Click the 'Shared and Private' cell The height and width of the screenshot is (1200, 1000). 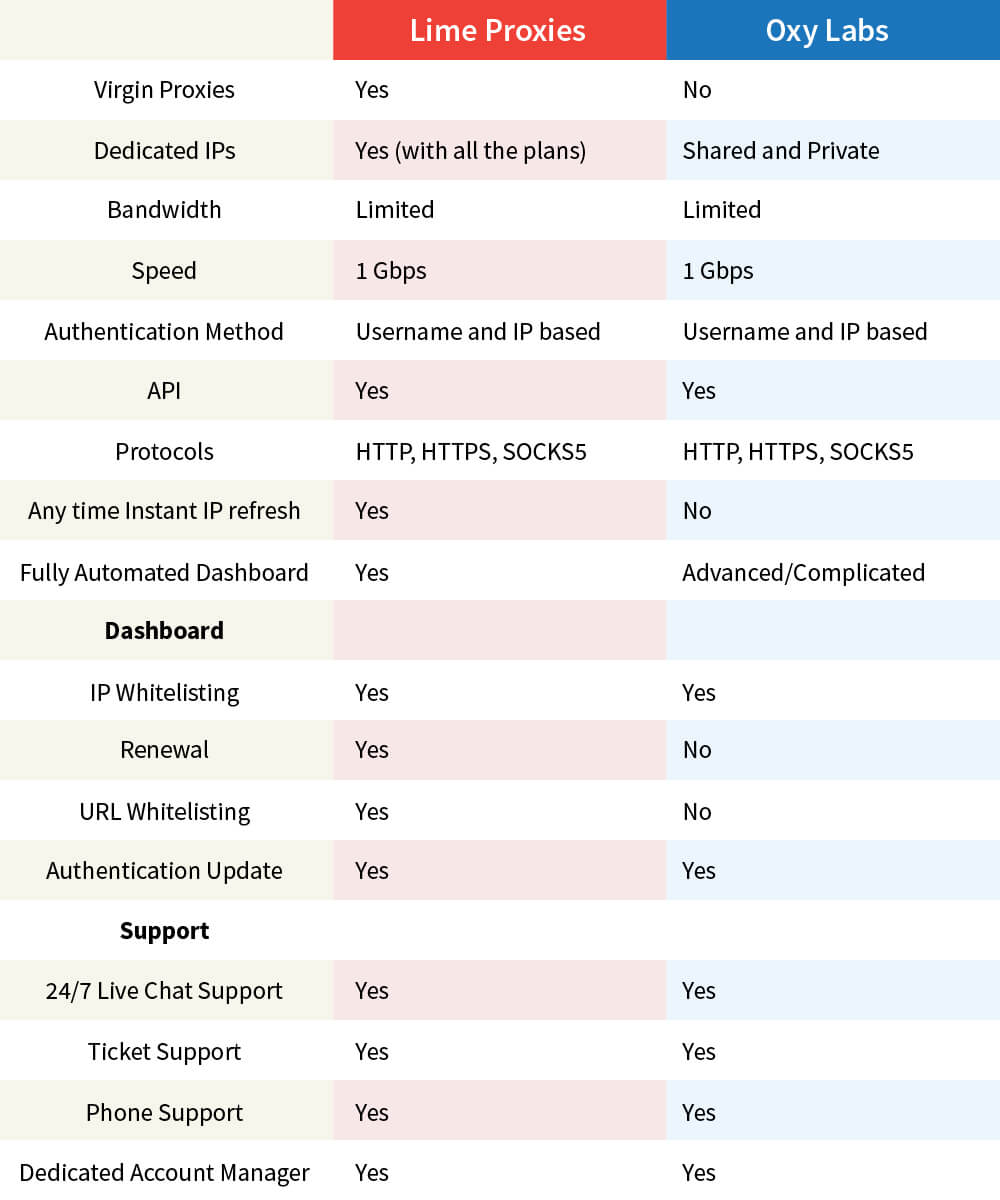pyautogui.click(x=781, y=151)
